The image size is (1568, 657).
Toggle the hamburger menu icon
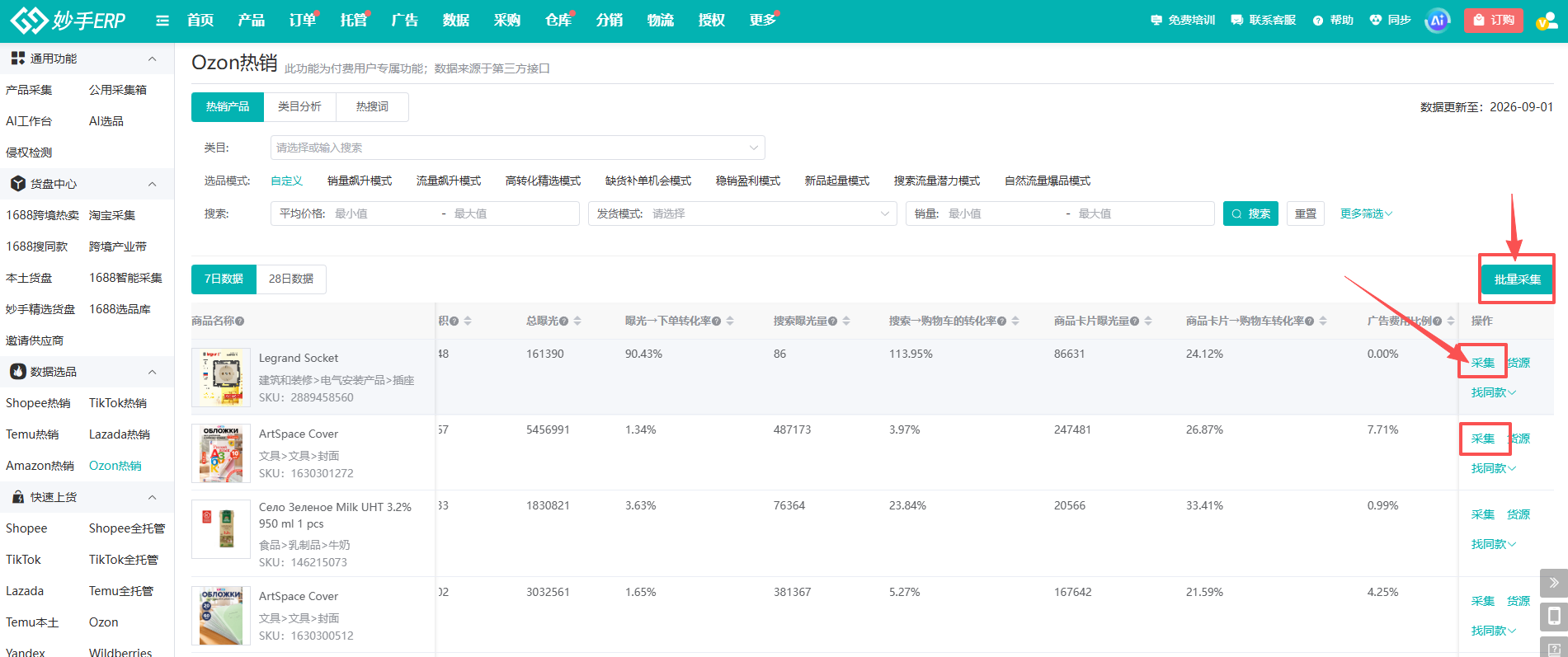point(162,21)
